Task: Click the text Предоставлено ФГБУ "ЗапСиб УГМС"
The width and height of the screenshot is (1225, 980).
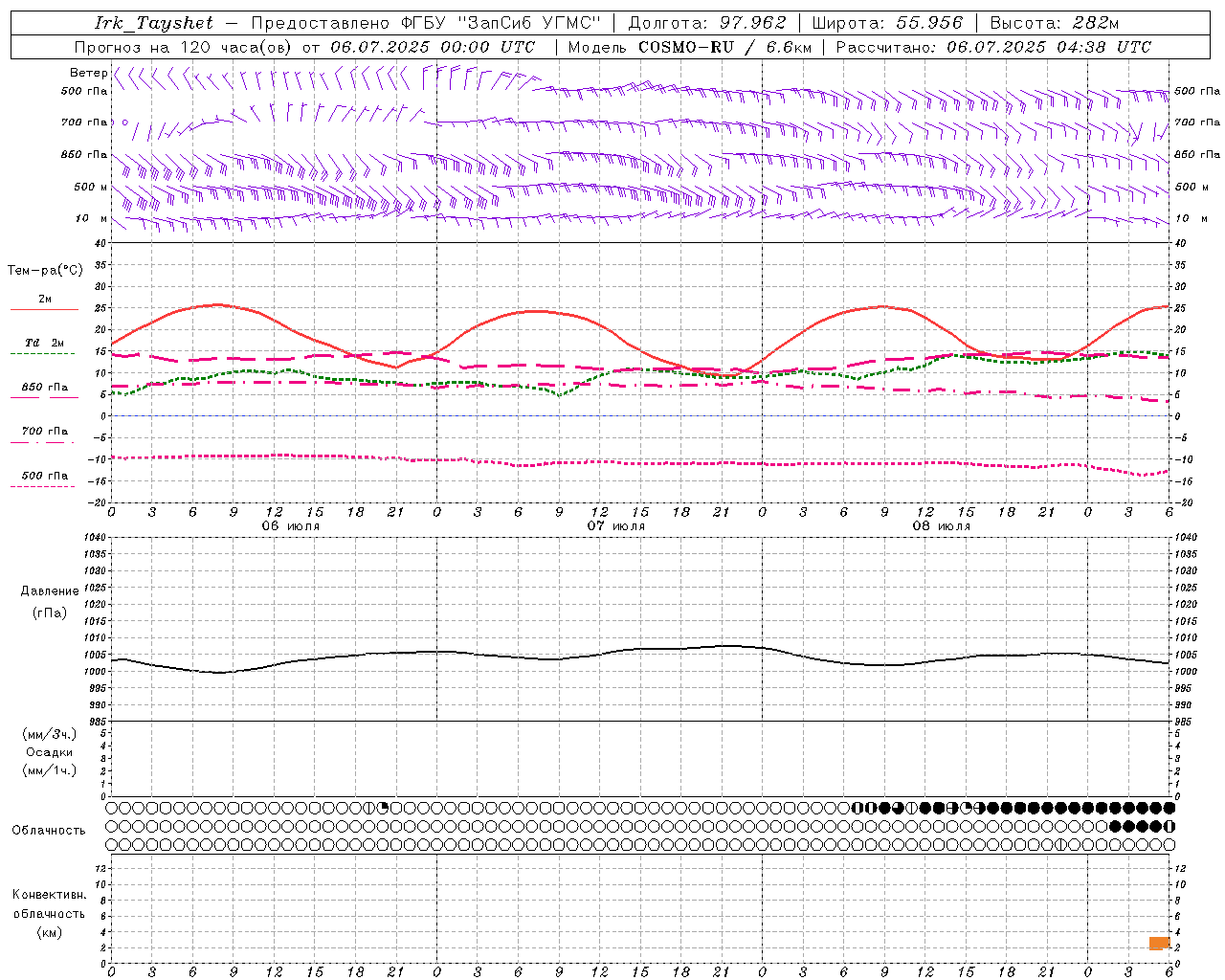Action: (426, 23)
